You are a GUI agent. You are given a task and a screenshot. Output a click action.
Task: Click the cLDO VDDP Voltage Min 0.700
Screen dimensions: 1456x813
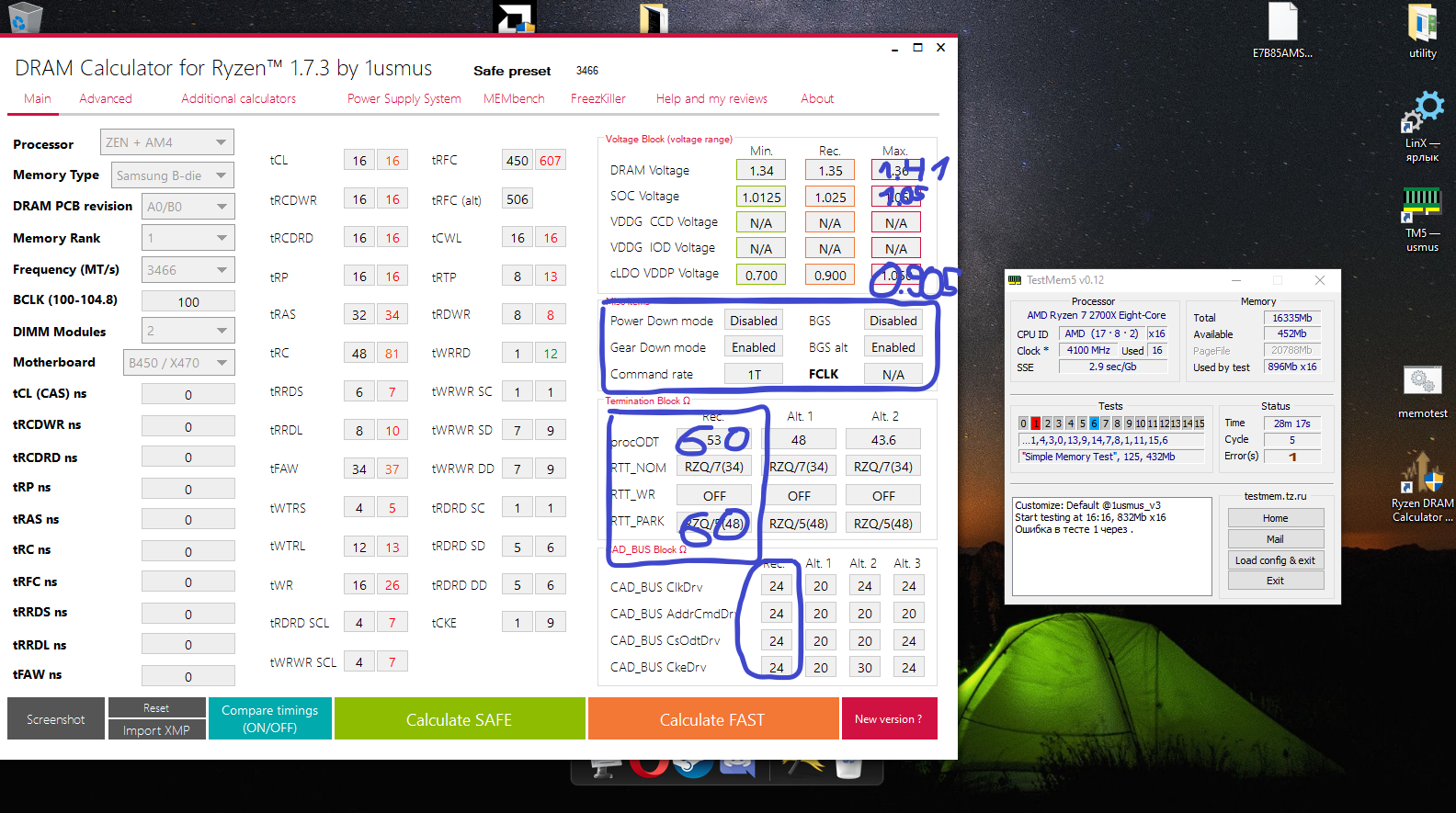click(761, 275)
